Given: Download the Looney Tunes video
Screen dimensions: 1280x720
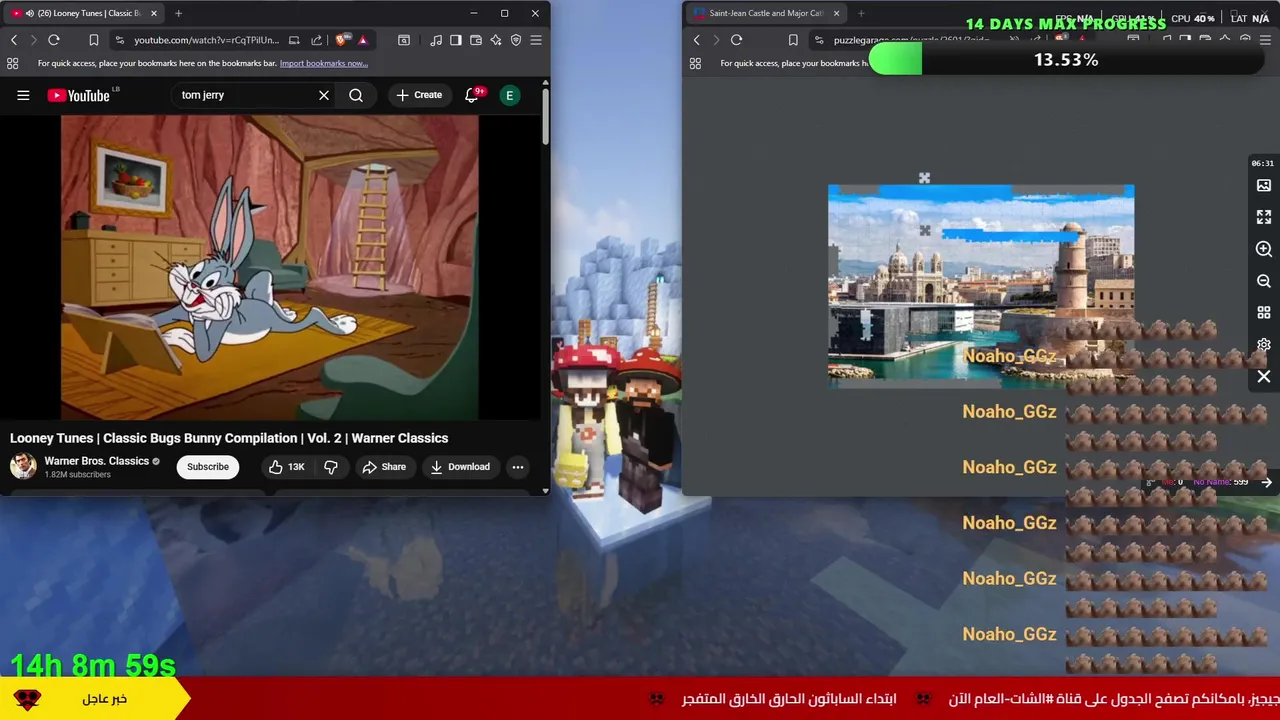Looking at the screenshot, I should tap(460, 467).
